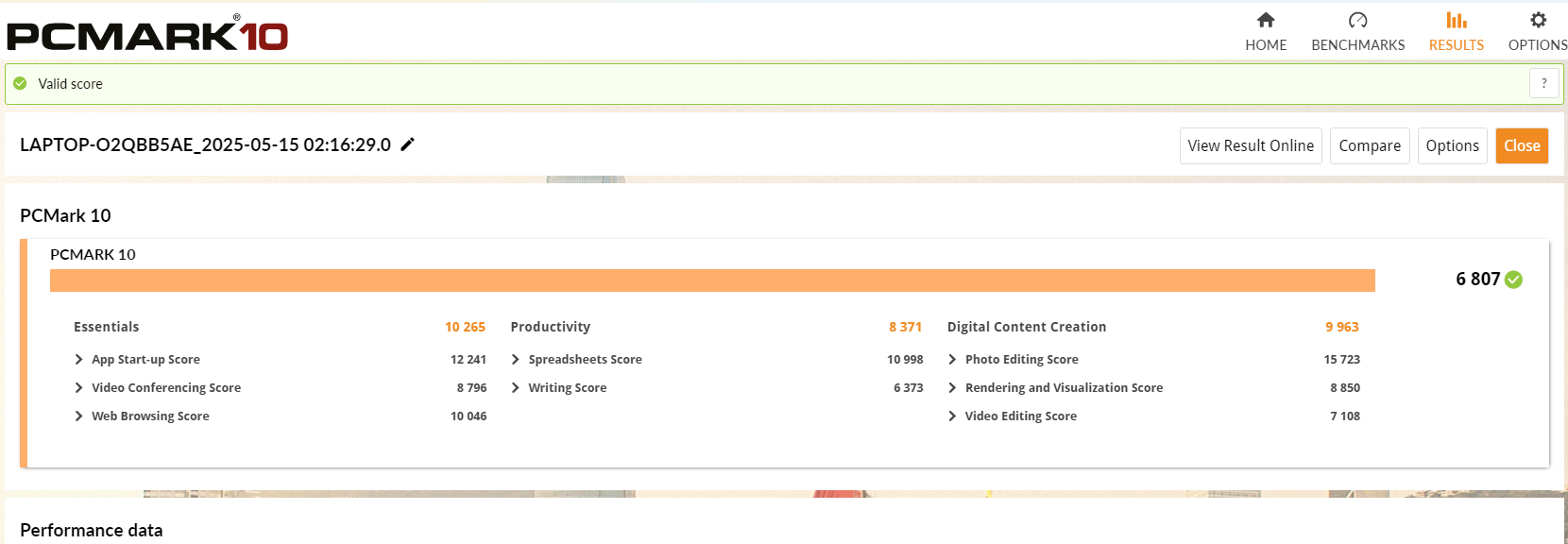Viewport: 1568px width, 544px height.
Task: Click the Compare button
Action: point(1370,145)
